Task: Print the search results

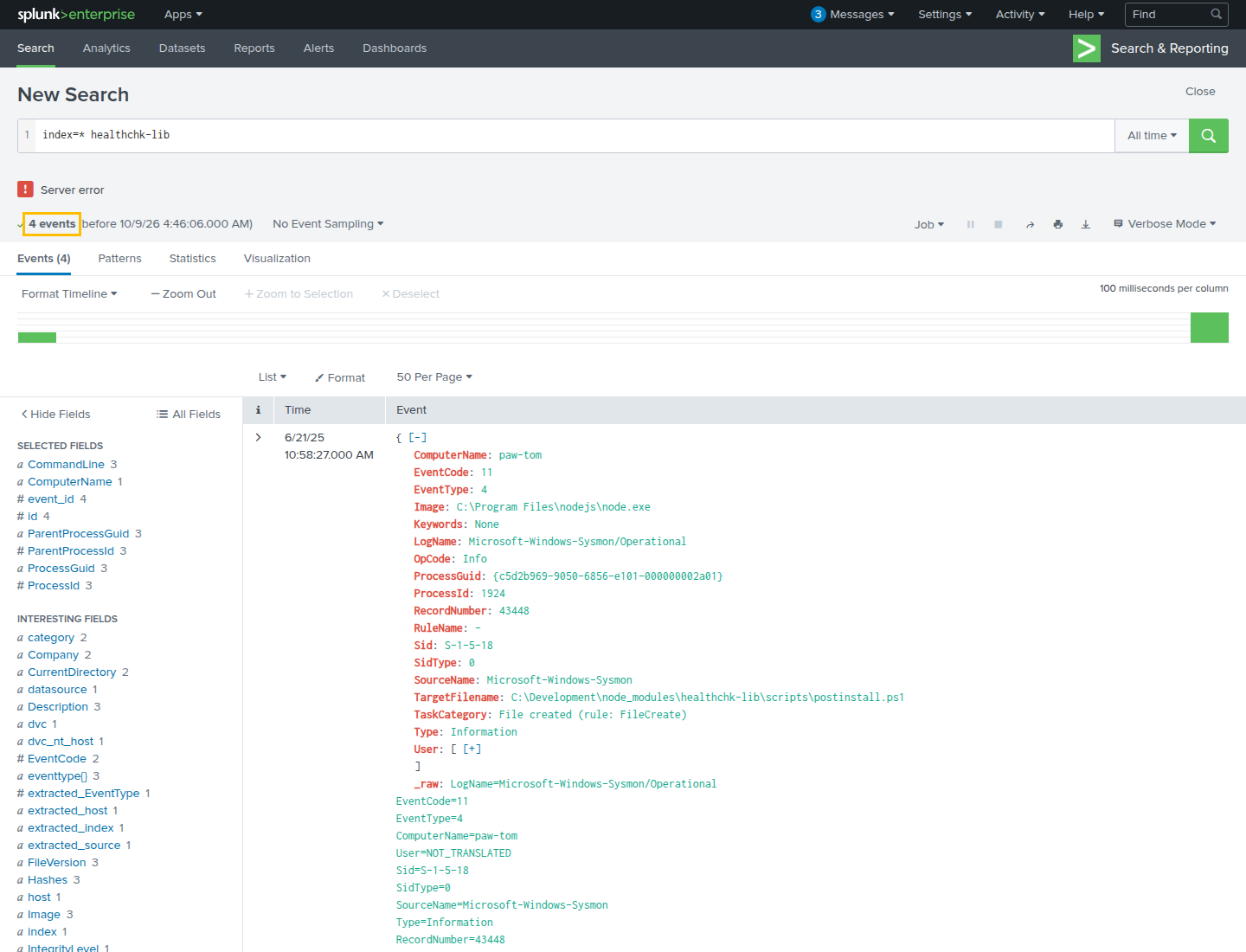Action: pyautogui.click(x=1057, y=224)
